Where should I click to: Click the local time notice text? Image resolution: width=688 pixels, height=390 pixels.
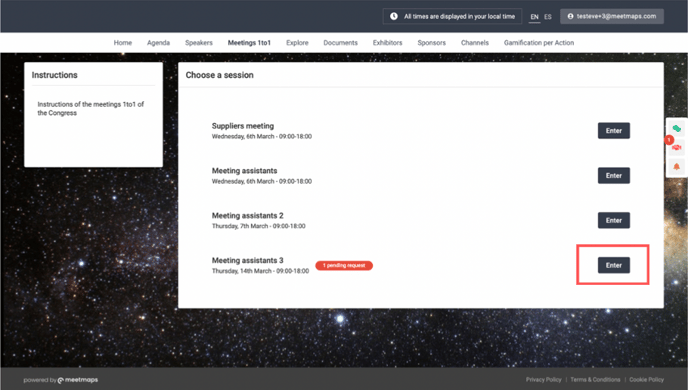(x=459, y=16)
